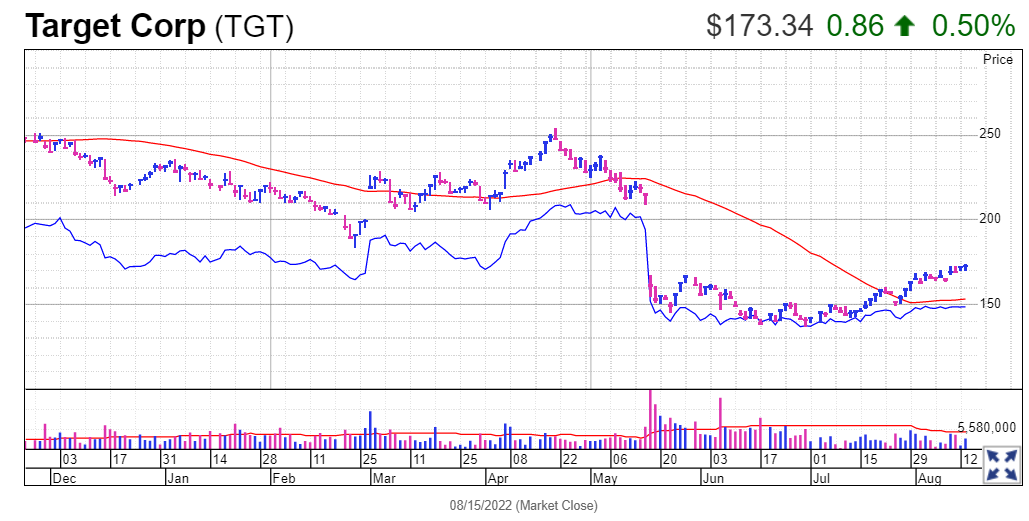
Task: Click the 31 date tick label
Action: [169, 459]
